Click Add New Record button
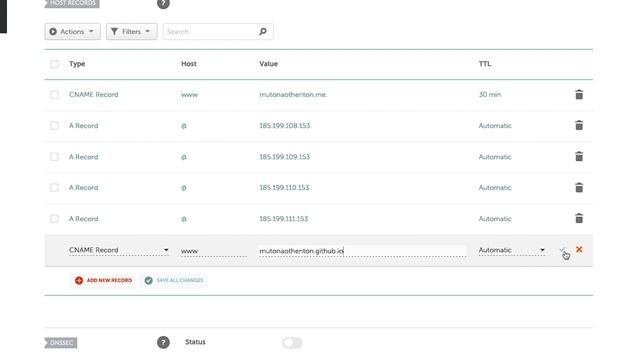Viewport: 640px width, 360px height. [x=103, y=280]
